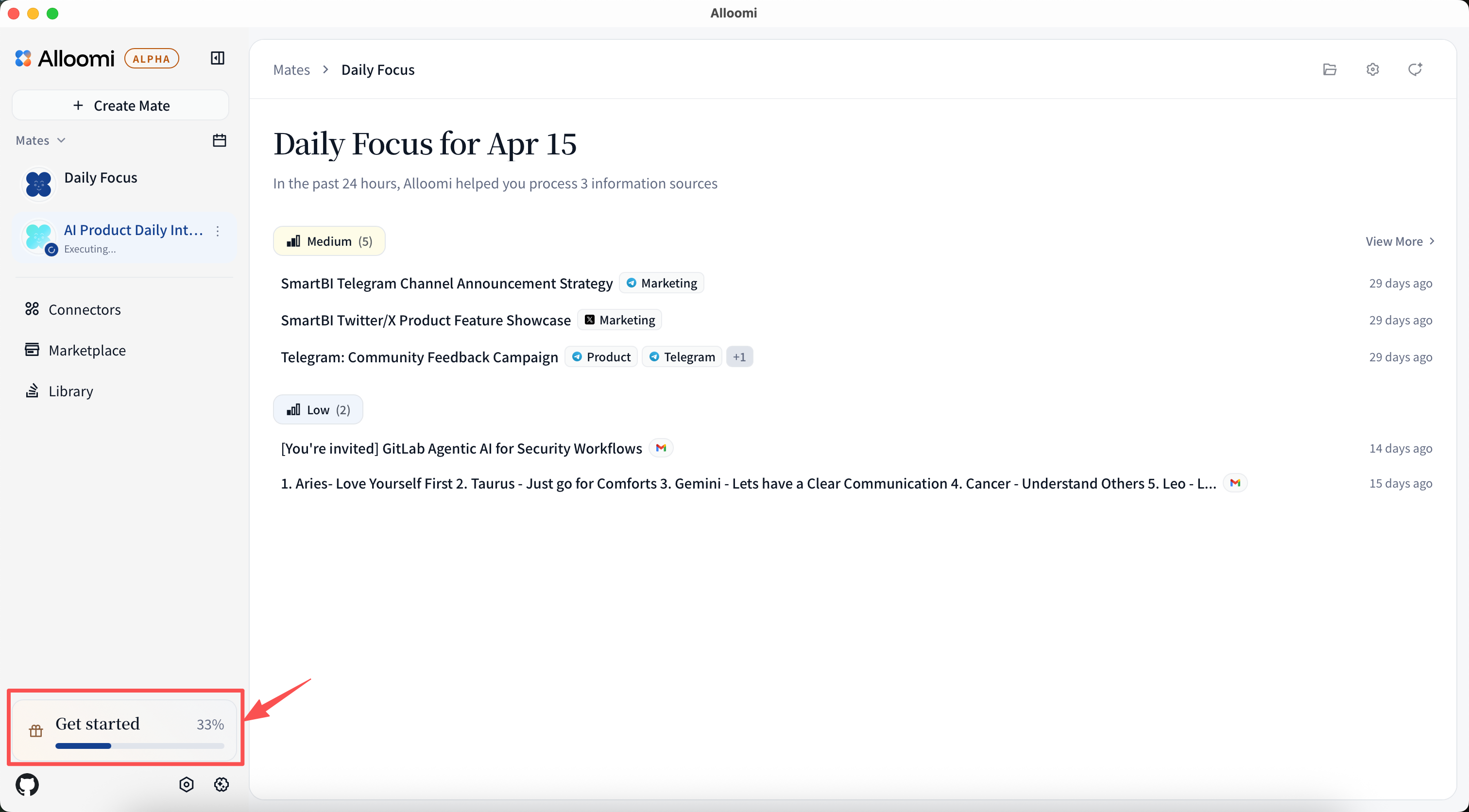Expand the Mates dropdown chevron

coord(61,140)
